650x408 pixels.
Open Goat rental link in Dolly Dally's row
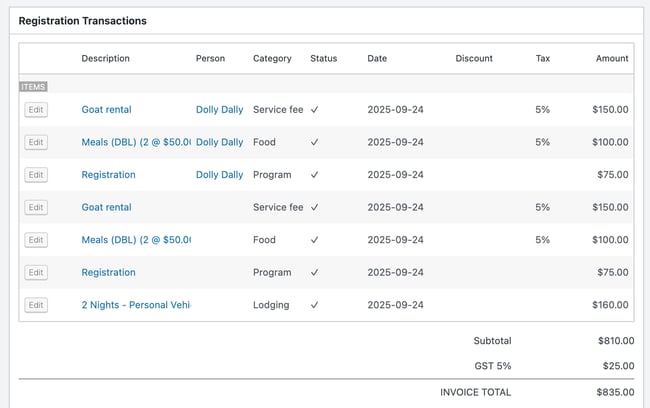coord(106,110)
